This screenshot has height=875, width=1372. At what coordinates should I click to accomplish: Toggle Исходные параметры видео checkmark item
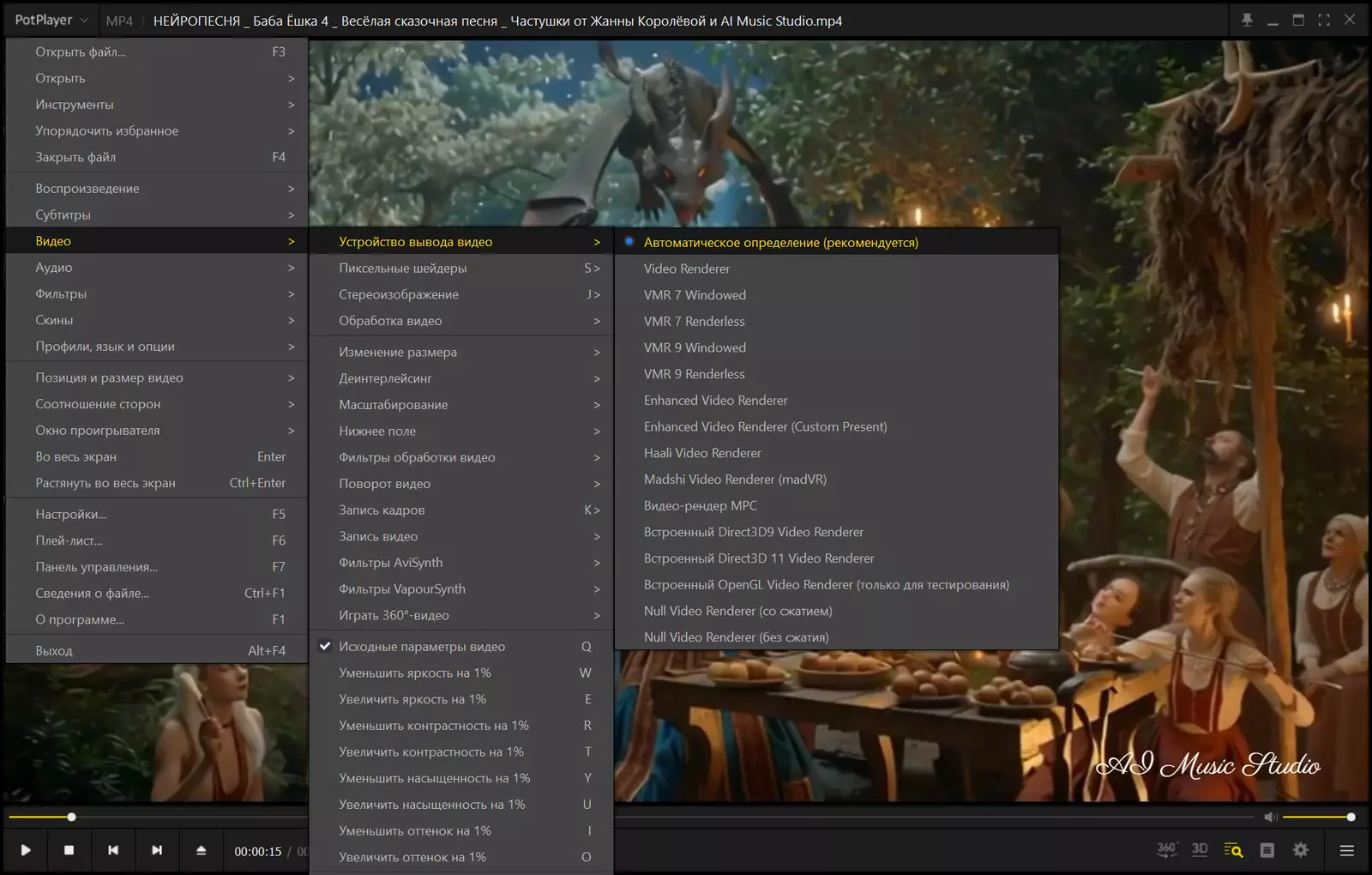(x=461, y=646)
